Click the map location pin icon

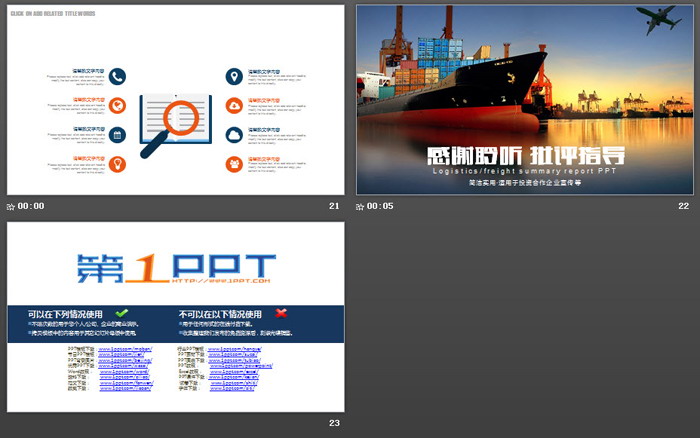point(233,76)
